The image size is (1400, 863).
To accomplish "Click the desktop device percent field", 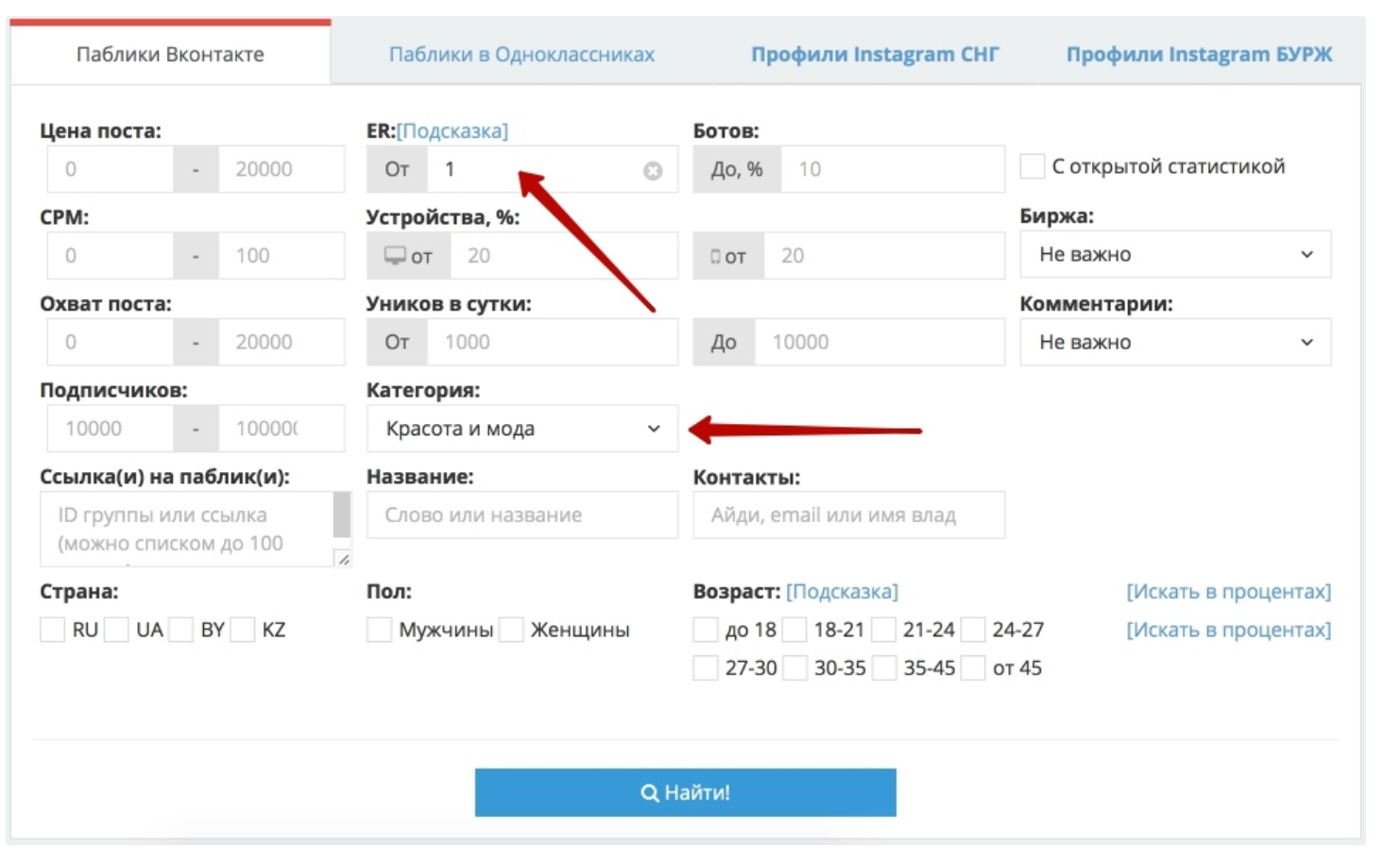I will click(564, 256).
